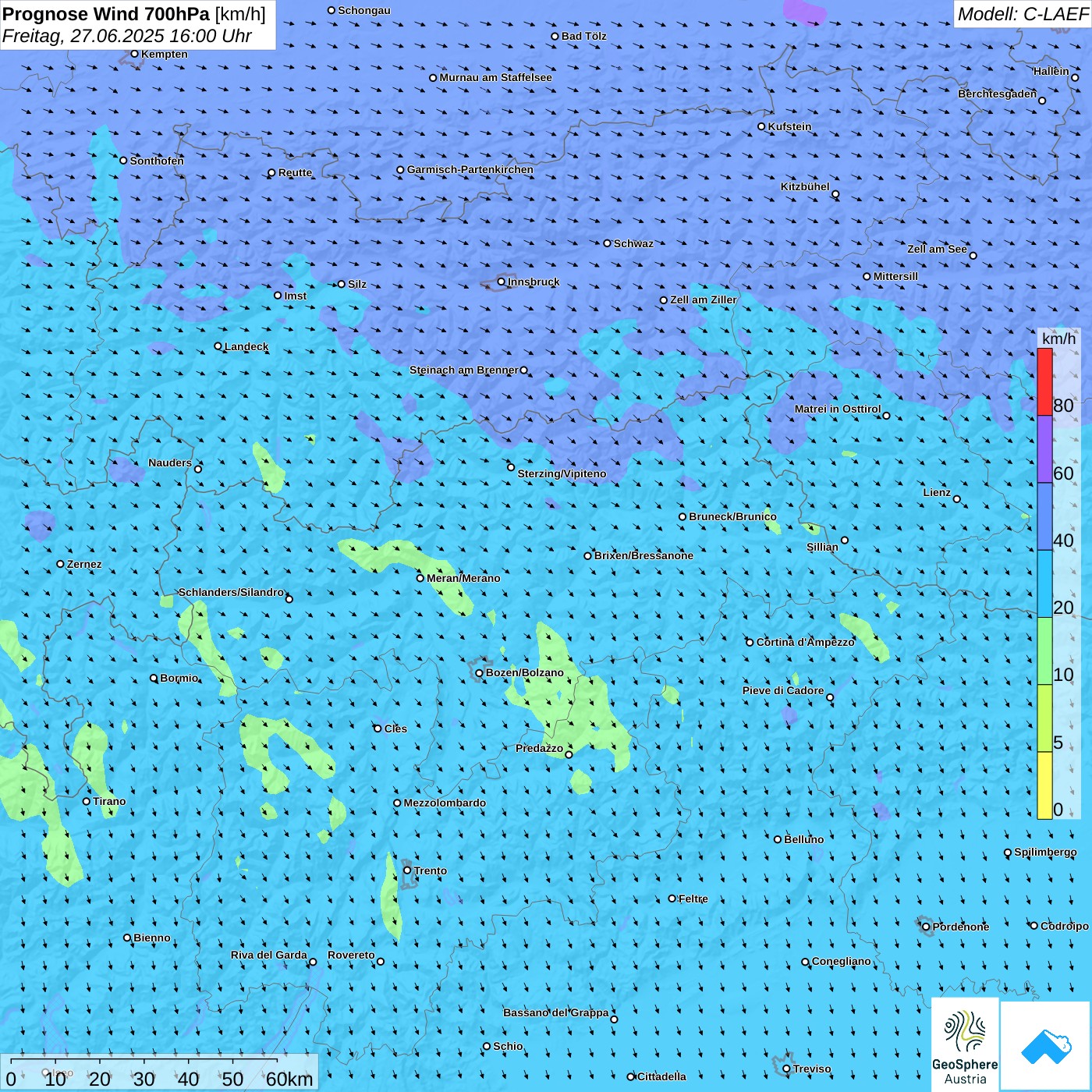The width and height of the screenshot is (1092, 1092).
Task: Click the blue cloud logo icon
Action: point(1045,1046)
